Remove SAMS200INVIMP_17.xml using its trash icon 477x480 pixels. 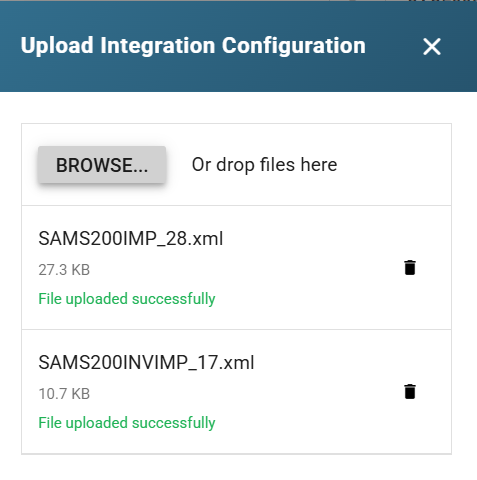pos(410,392)
